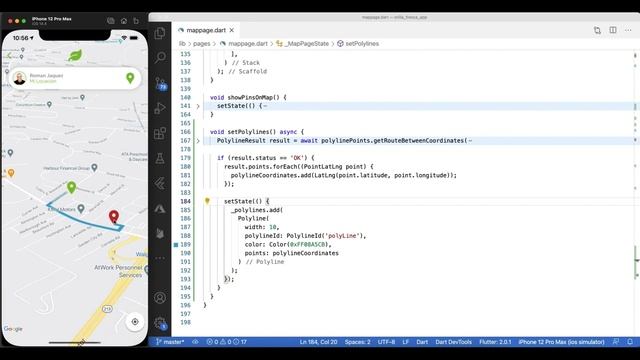Select the setPolylines breadcrumb segment
This screenshot has width=640, height=360.
362,44
